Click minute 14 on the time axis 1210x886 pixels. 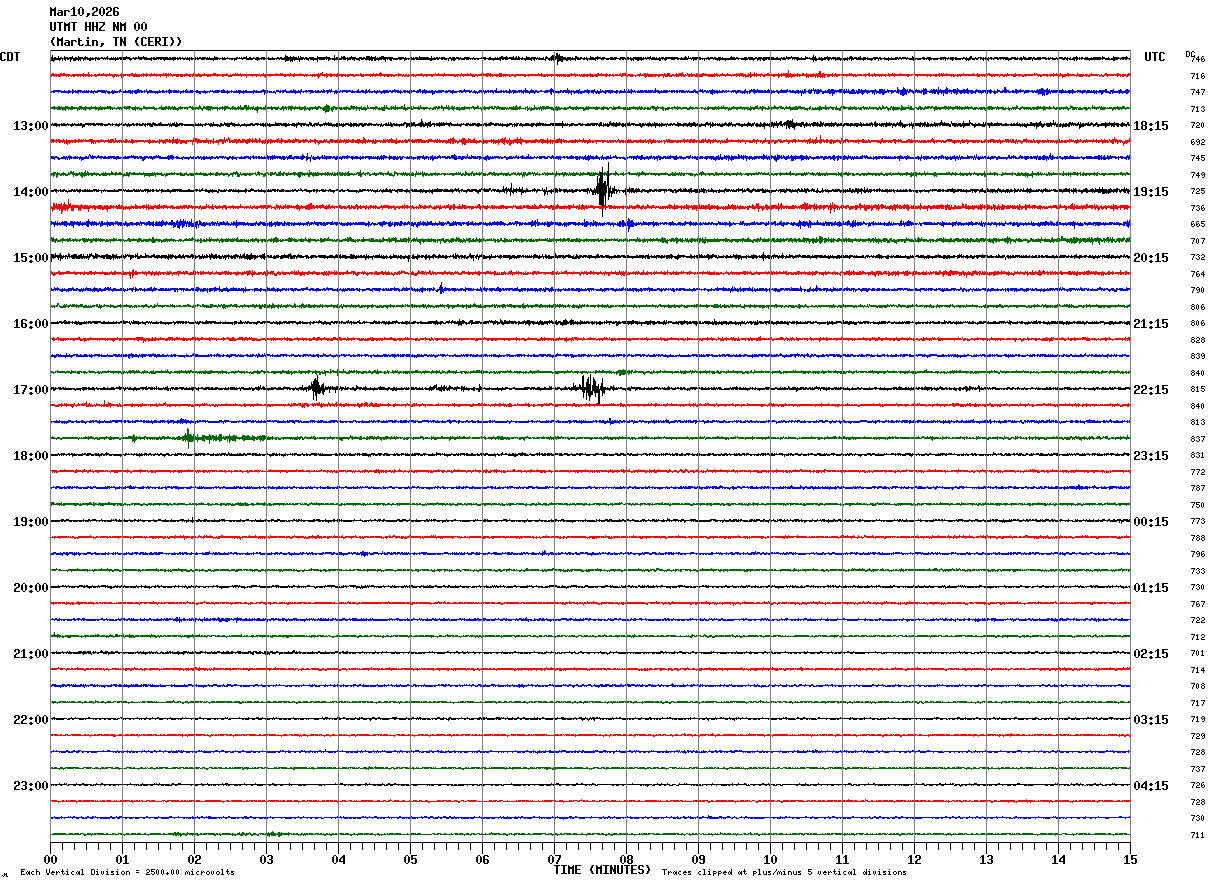tap(1058, 859)
